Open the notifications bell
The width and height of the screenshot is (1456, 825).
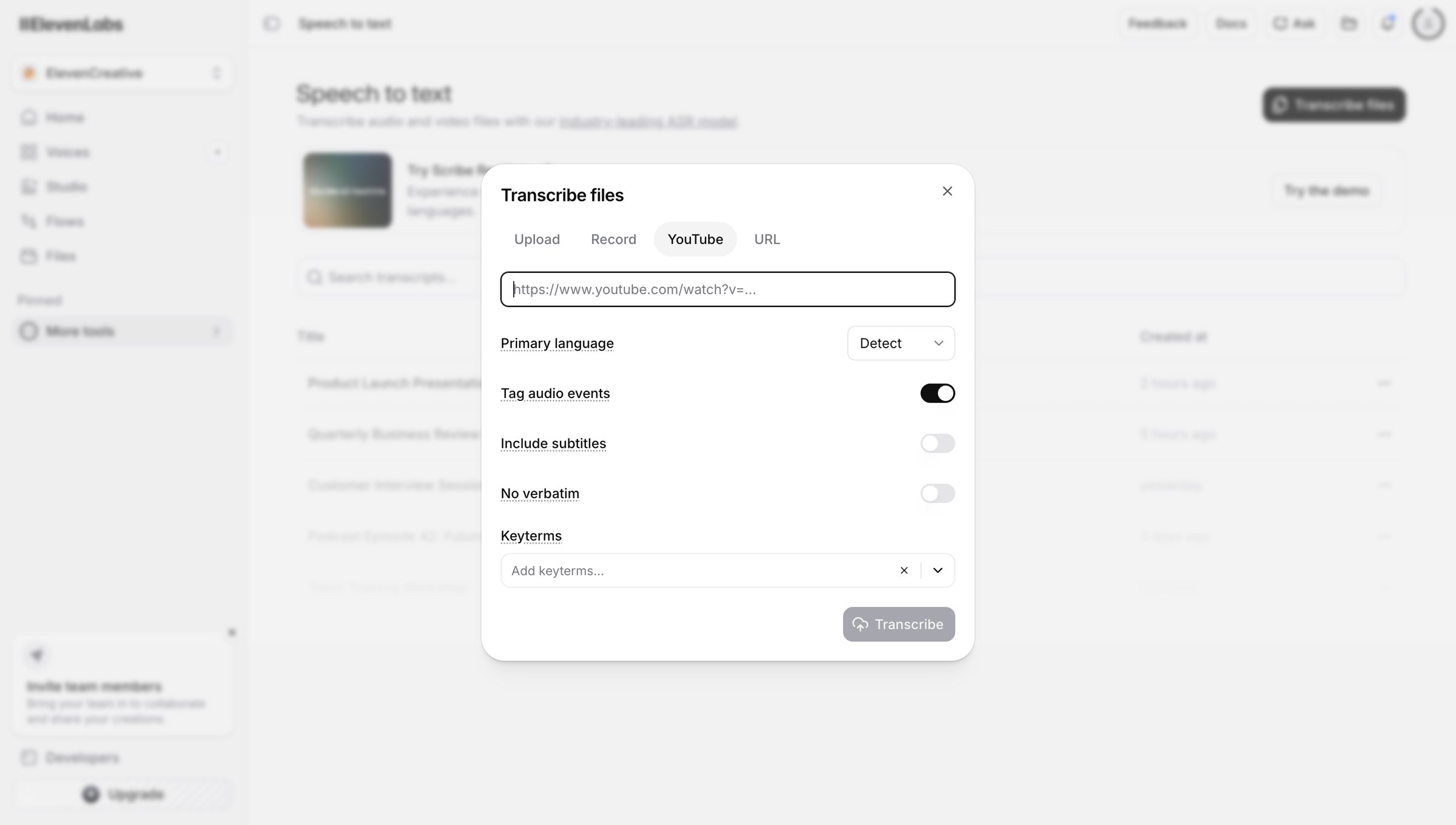click(1387, 24)
